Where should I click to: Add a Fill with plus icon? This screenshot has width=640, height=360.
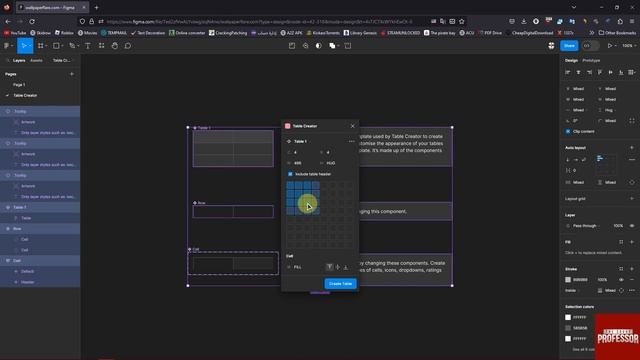click(632, 242)
